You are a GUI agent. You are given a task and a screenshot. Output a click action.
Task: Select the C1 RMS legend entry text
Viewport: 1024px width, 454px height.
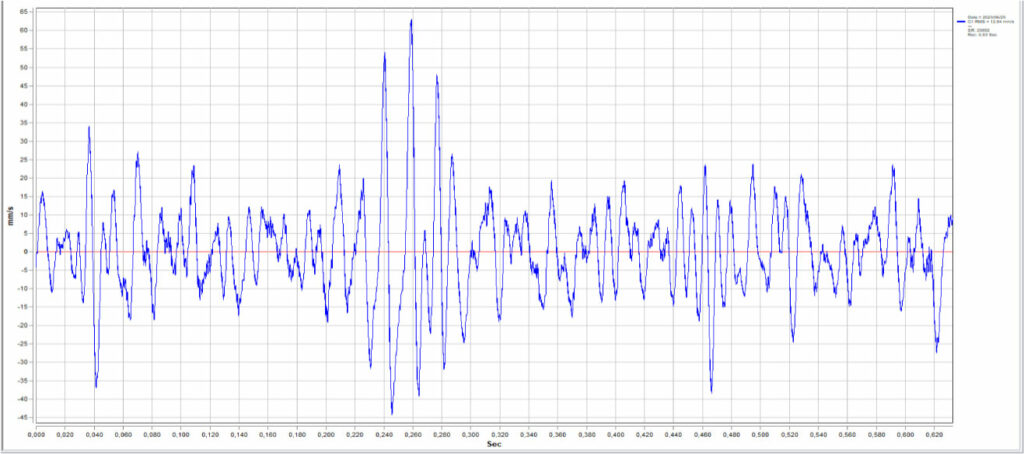pos(991,22)
